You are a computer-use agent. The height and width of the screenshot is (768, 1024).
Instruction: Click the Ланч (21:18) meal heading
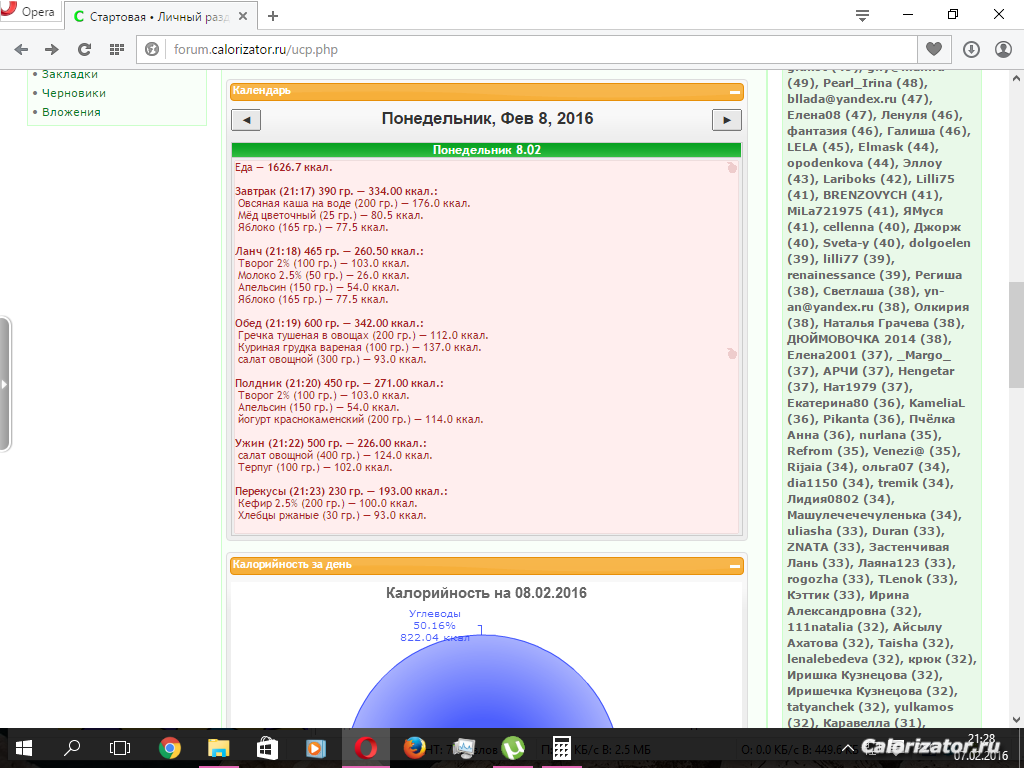click(x=329, y=251)
